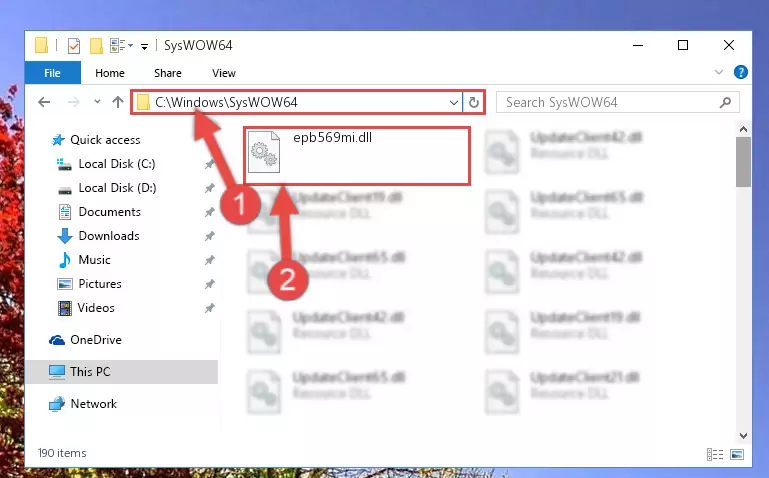The image size is (769, 478).
Task: Unpin Local Disk (C:) via pin icon
Action: (x=209, y=164)
